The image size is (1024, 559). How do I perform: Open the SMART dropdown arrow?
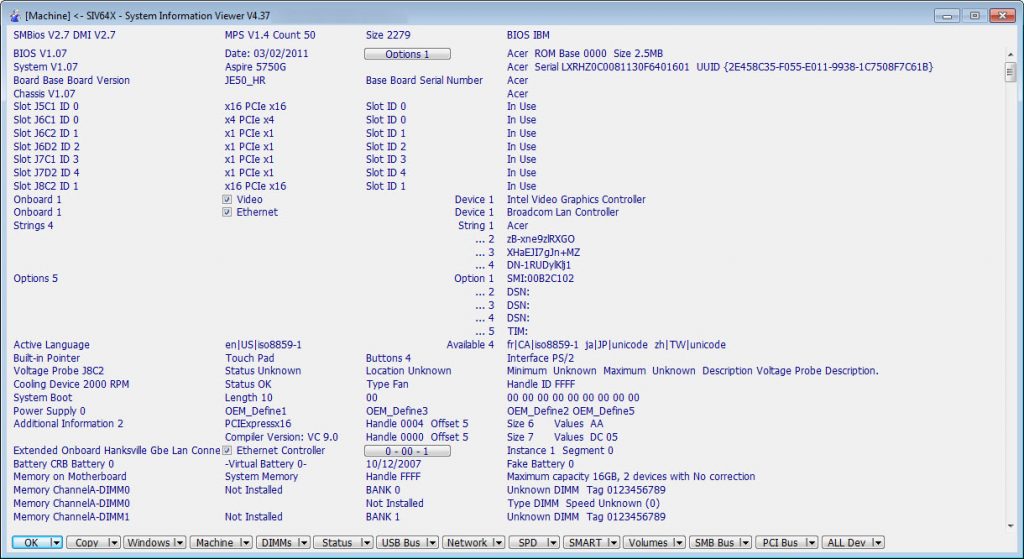click(x=613, y=543)
